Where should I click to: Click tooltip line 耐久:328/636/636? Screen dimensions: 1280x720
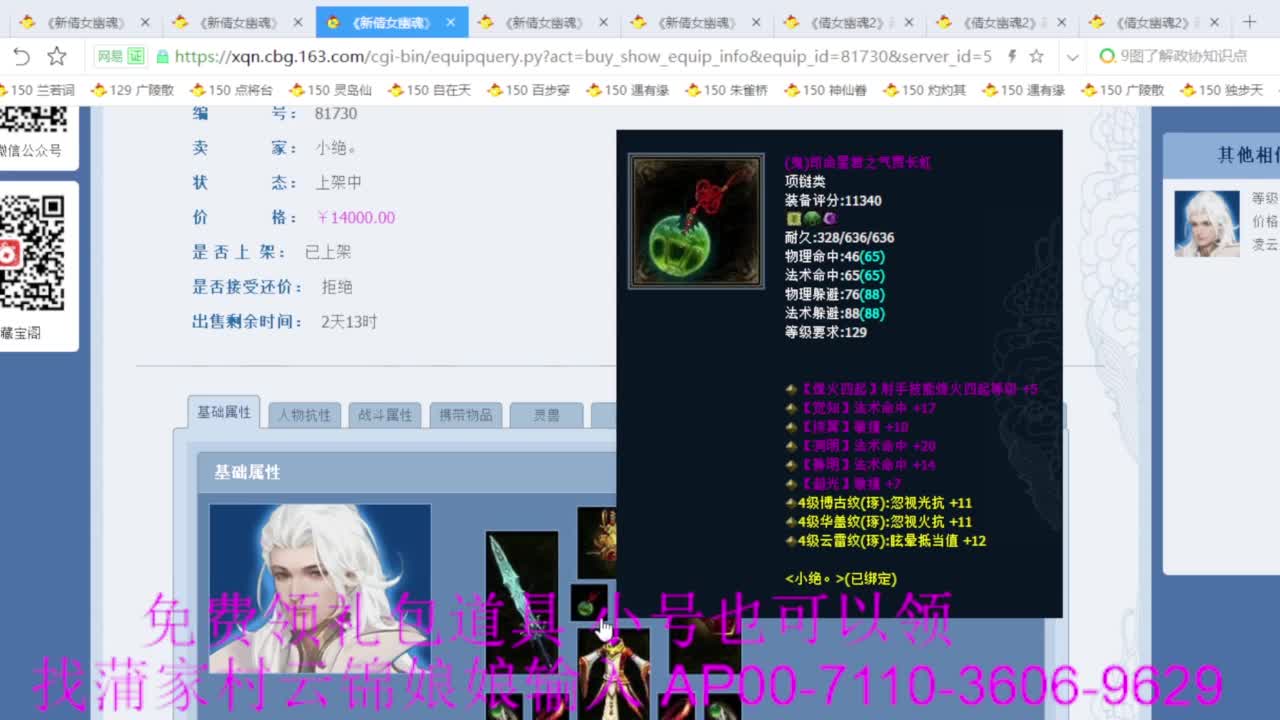840,238
